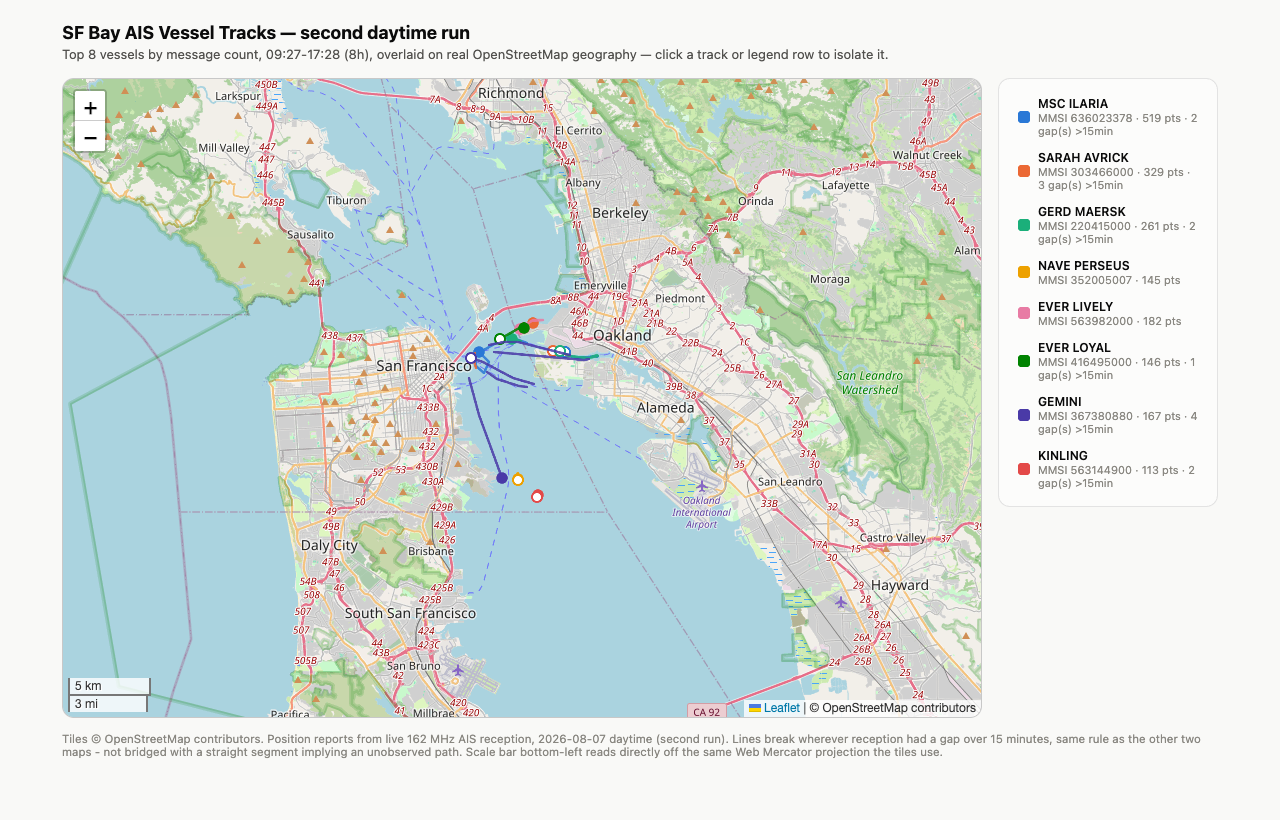Click the Castro Valley map label
The width and height of the screenshot is (1280, 820).
(x=894, y=538)
